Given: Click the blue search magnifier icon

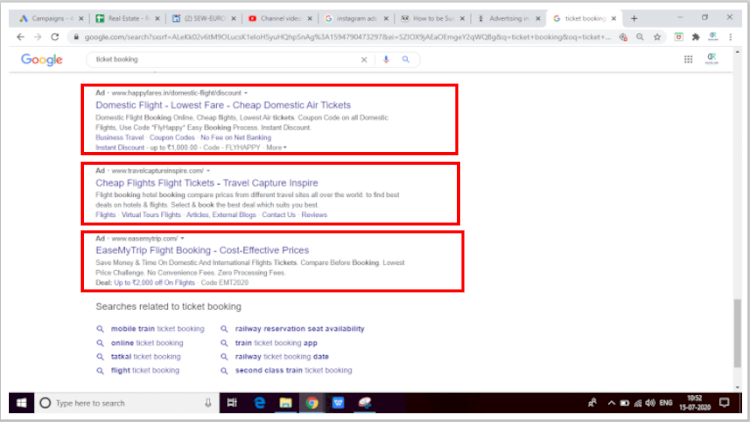Looking at the screenshot, I should [x=406, y=59].
